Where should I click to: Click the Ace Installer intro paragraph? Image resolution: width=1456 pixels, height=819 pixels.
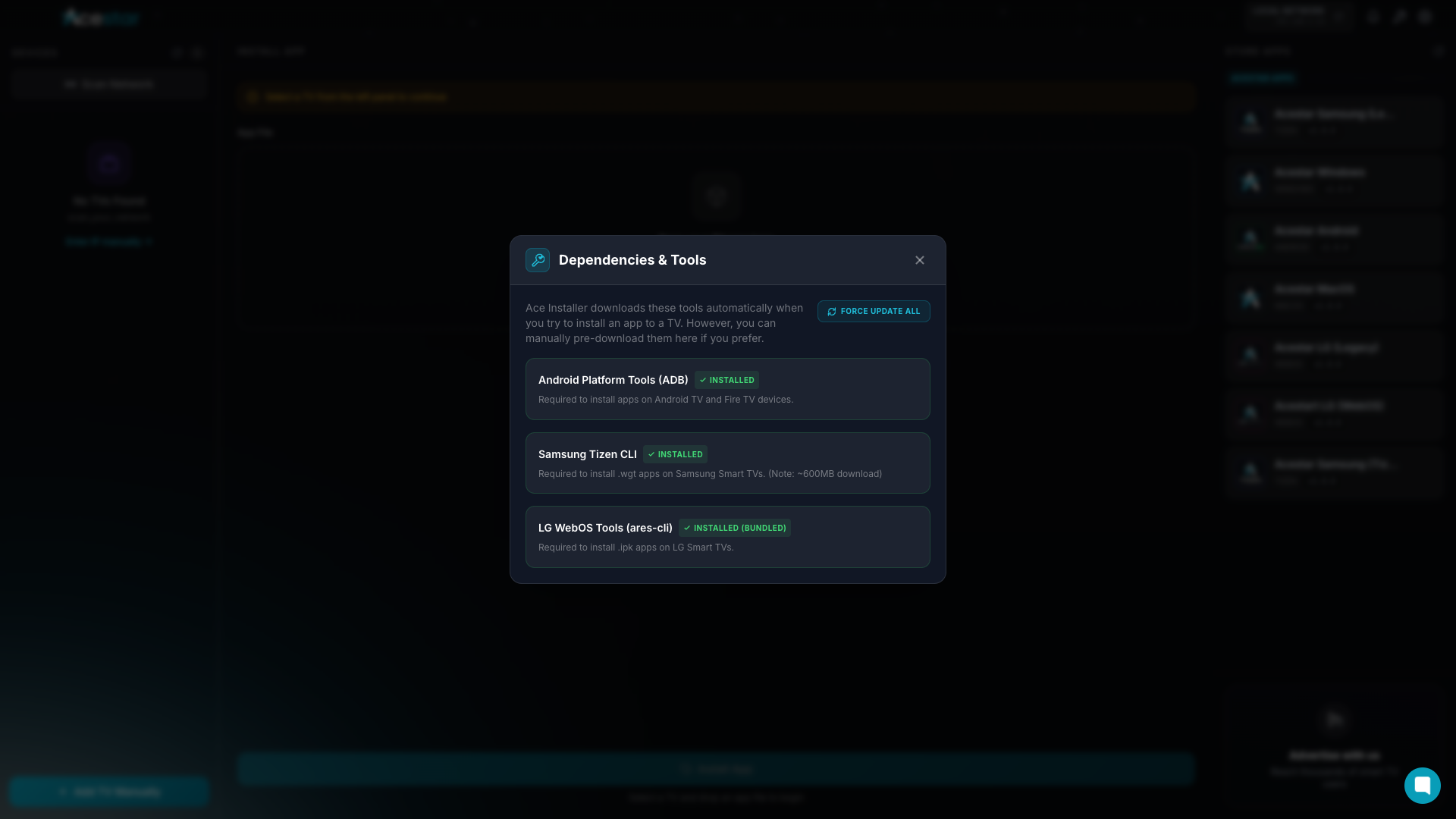[x=664, y=323]
